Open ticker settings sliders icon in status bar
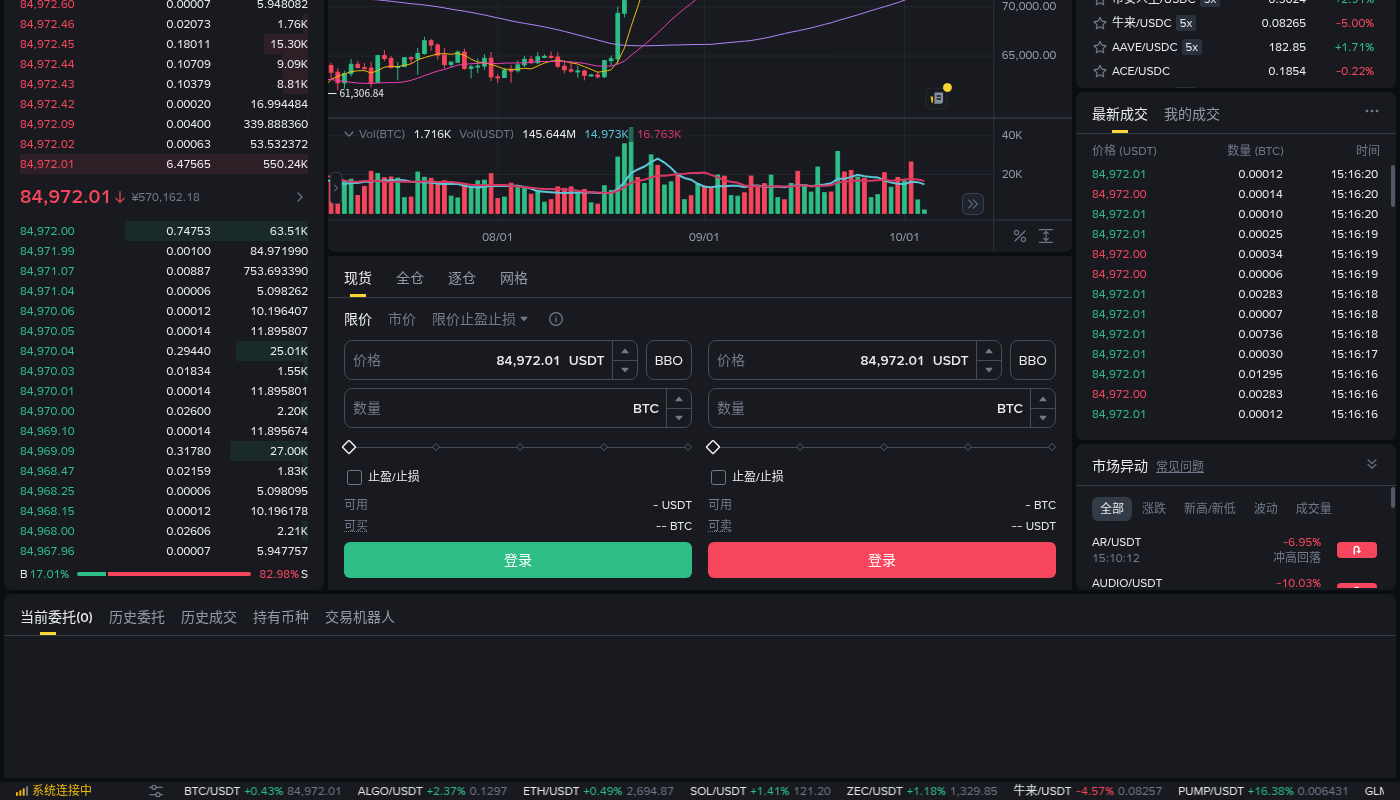 [156, 791]
